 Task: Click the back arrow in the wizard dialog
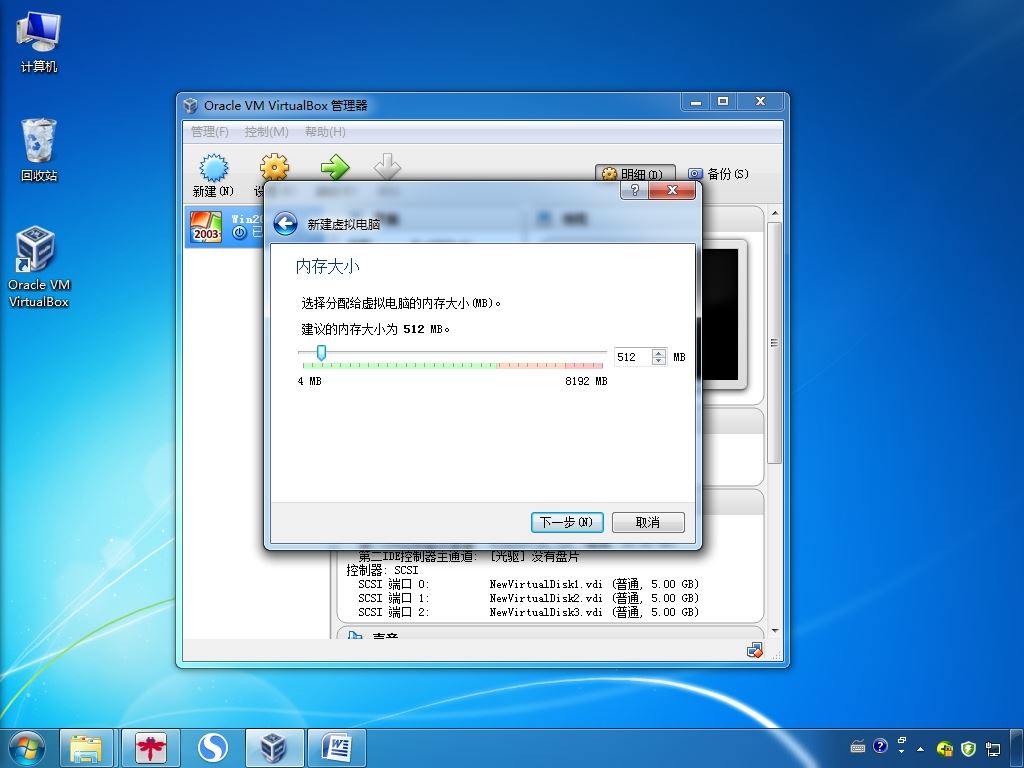[x=285, y=224]
